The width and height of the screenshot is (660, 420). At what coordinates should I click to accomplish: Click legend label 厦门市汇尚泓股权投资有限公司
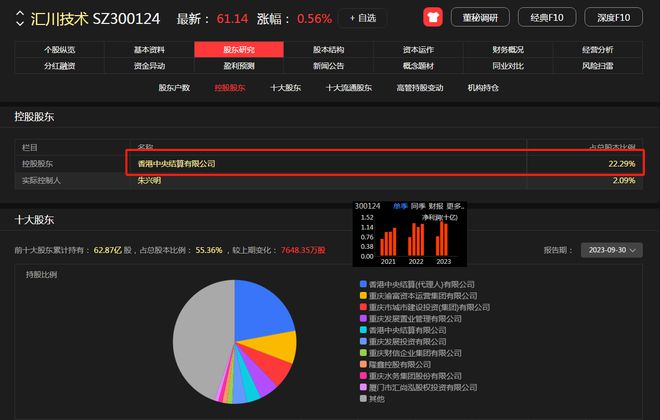click(x=423, y=387)
